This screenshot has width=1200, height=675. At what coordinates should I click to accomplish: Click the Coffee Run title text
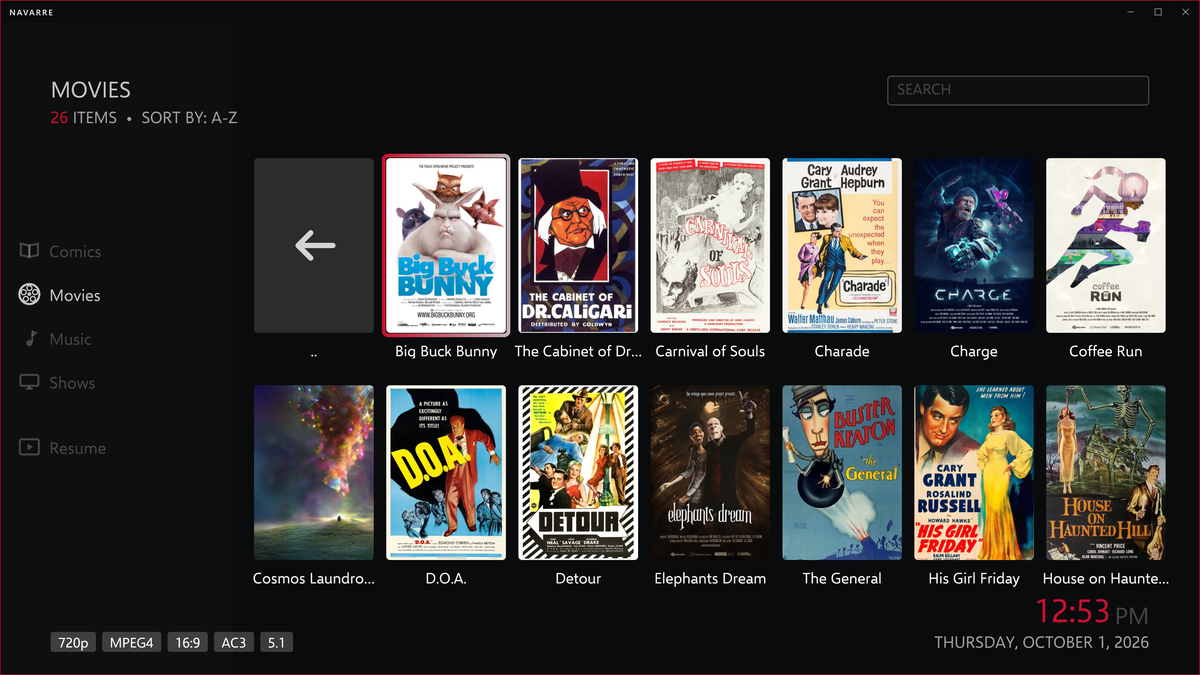pyautogui.click(x=1106, y=352)
